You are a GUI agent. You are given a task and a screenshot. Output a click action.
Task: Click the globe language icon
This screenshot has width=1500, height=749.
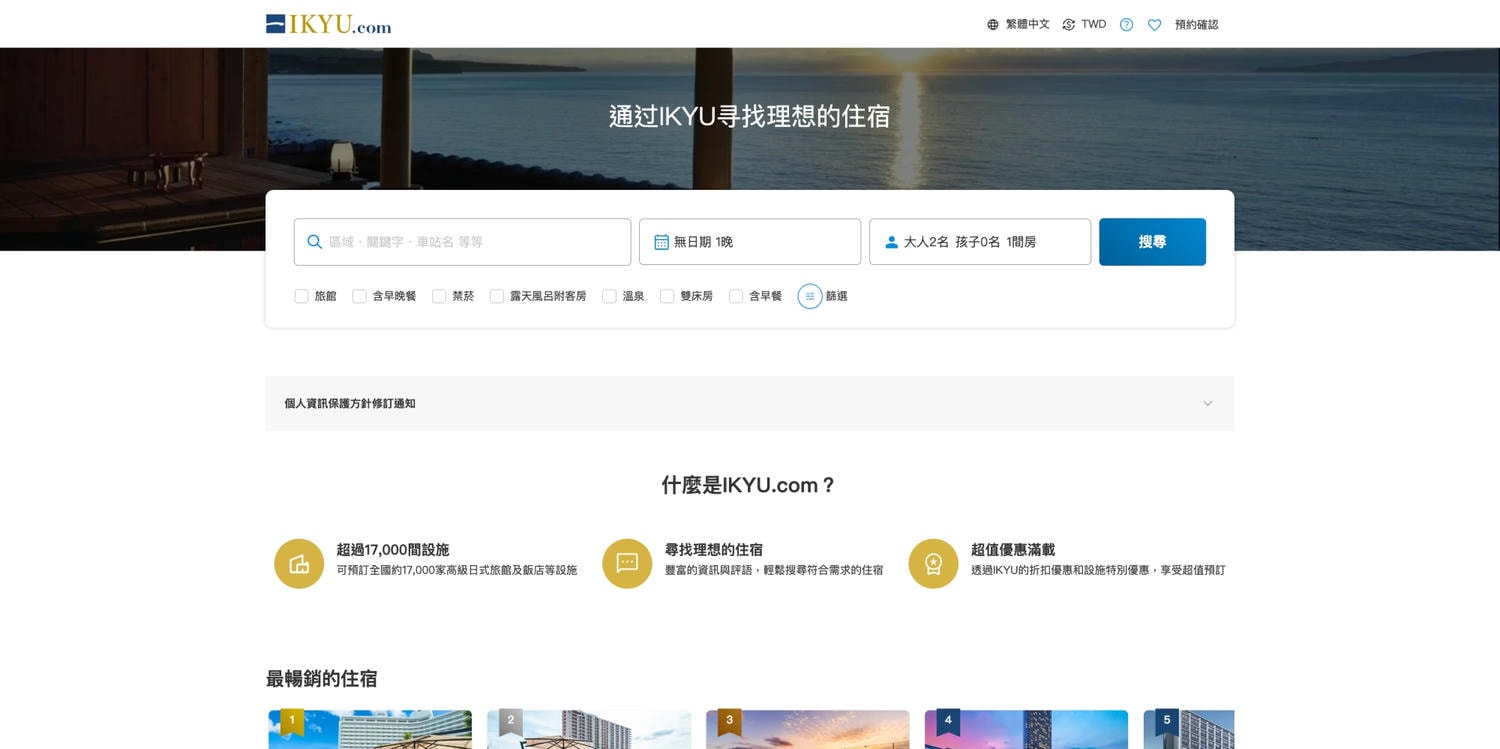pyautogui.click(x=993, y=25)
